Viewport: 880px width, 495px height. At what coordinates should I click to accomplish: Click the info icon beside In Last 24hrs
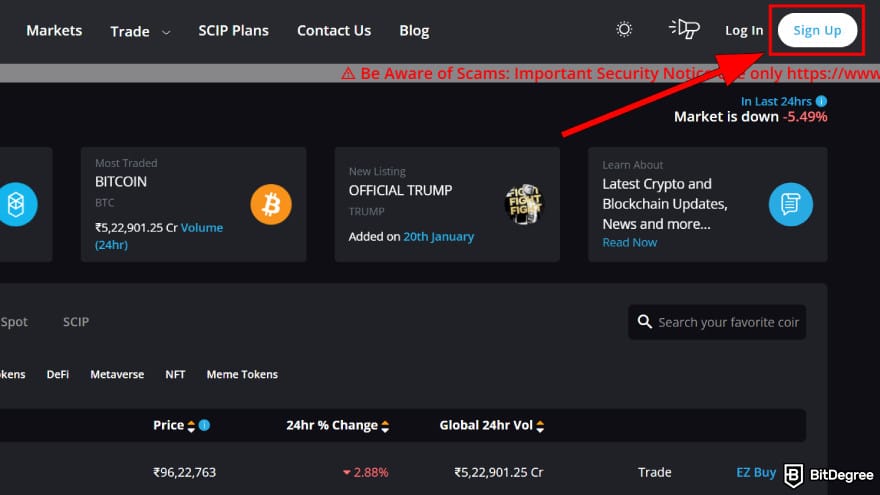coord(821,101)
